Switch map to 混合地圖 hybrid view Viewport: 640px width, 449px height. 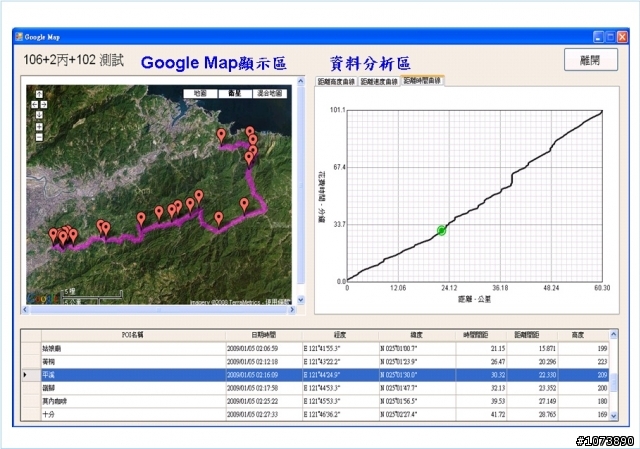point(270,93)
